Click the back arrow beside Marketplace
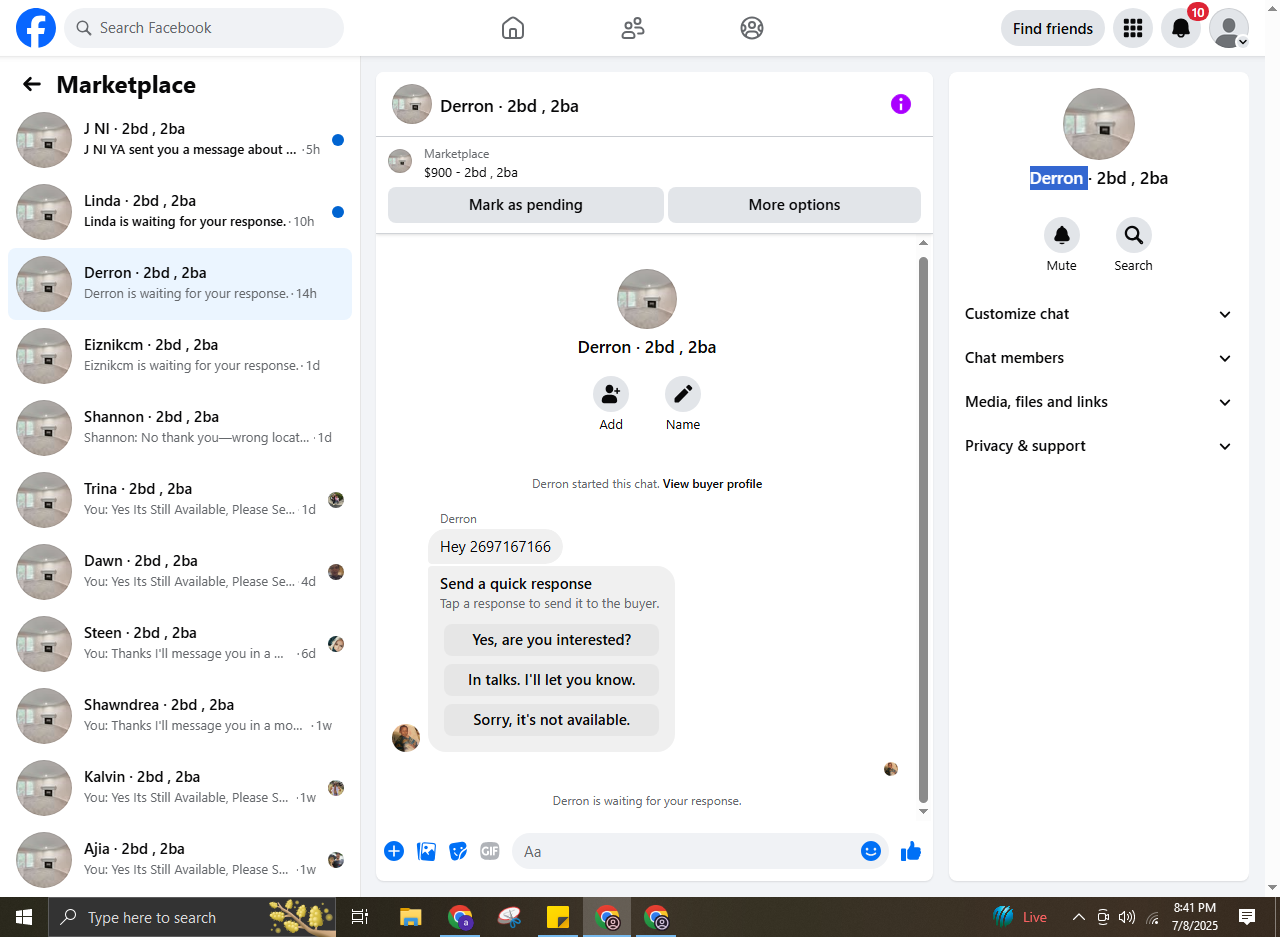 32,85
